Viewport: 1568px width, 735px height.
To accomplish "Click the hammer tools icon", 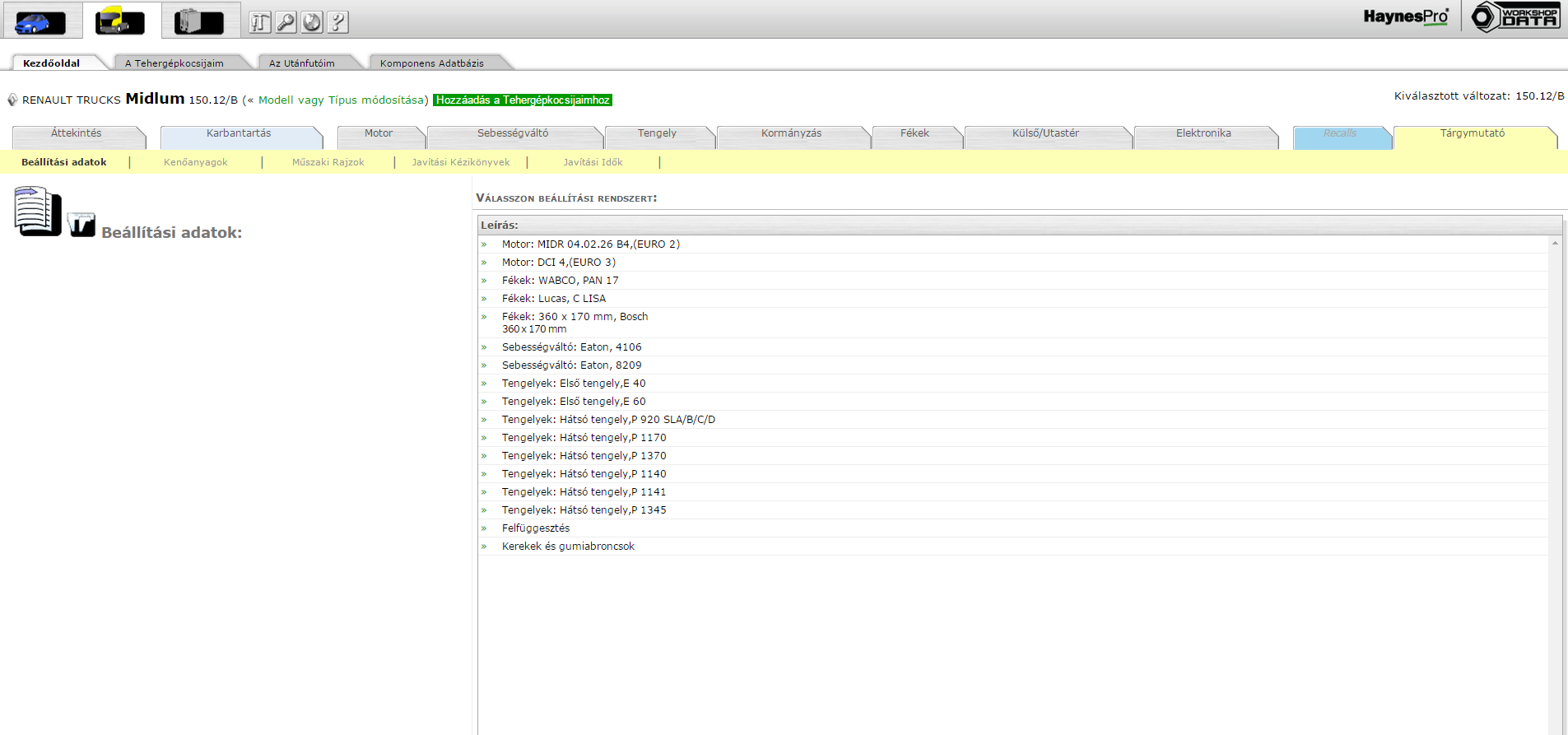I will [x=260, y=22].
